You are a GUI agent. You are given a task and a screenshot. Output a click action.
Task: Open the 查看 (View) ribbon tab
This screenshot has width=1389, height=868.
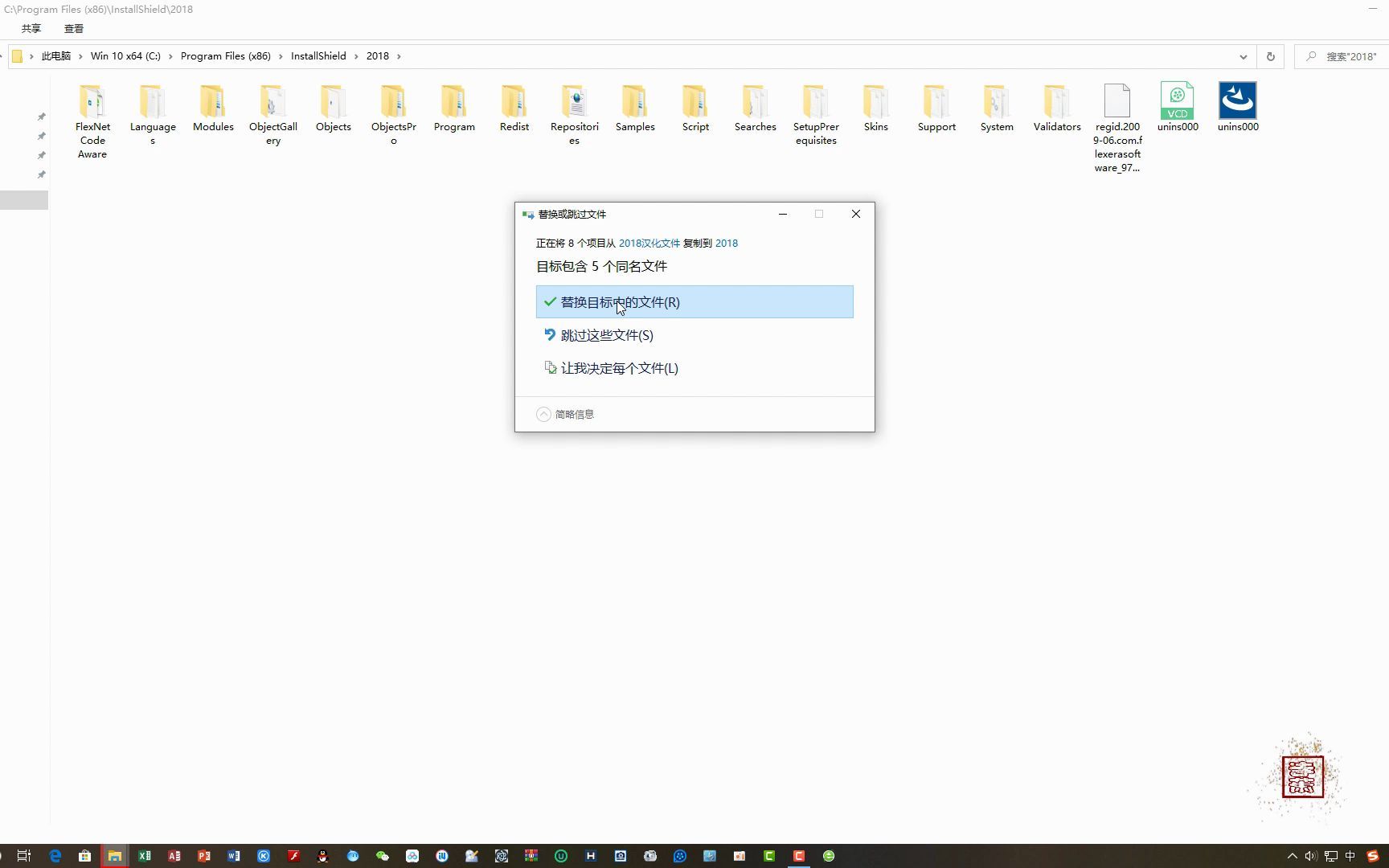pos(74,28)
